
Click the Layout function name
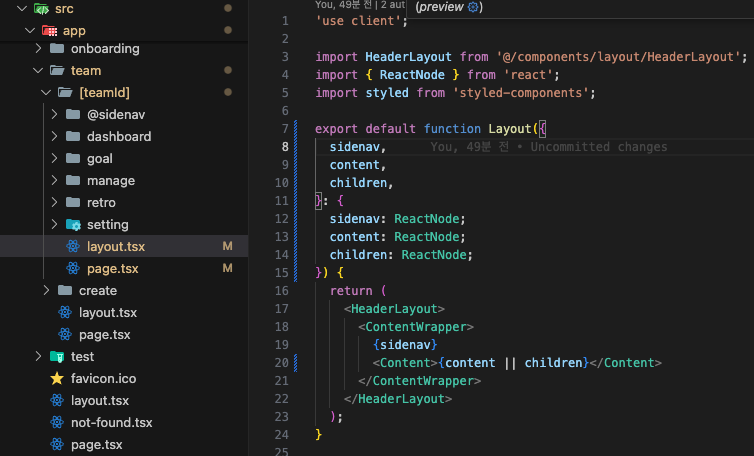coord(510,128)
